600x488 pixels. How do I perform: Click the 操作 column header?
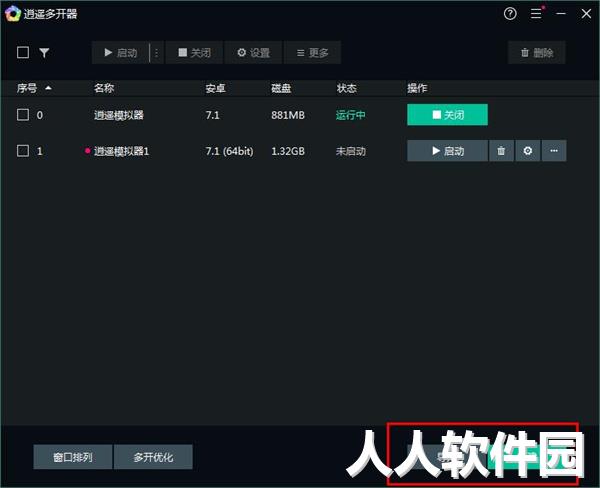tap(417, 88)
